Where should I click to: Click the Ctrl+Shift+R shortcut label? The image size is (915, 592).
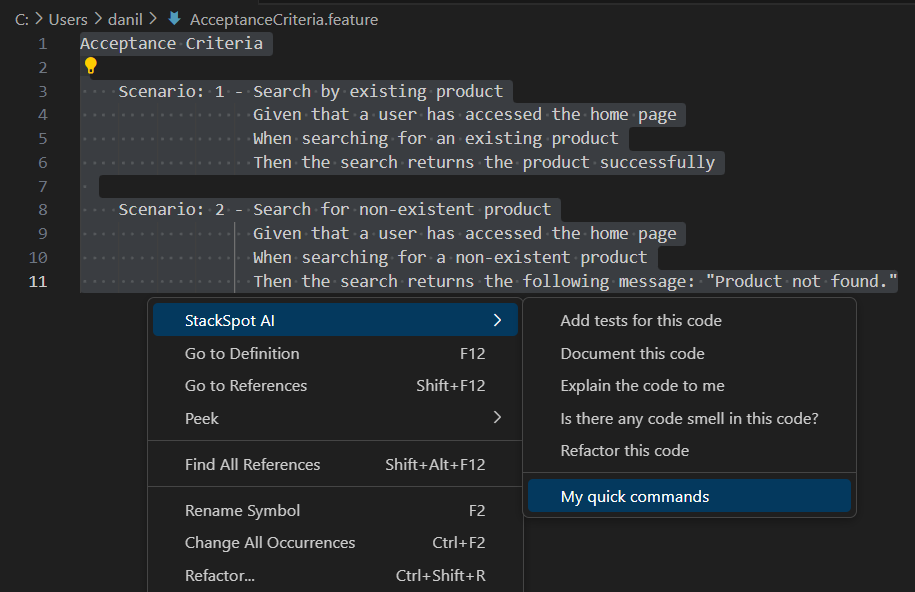(x=441, y=575)
